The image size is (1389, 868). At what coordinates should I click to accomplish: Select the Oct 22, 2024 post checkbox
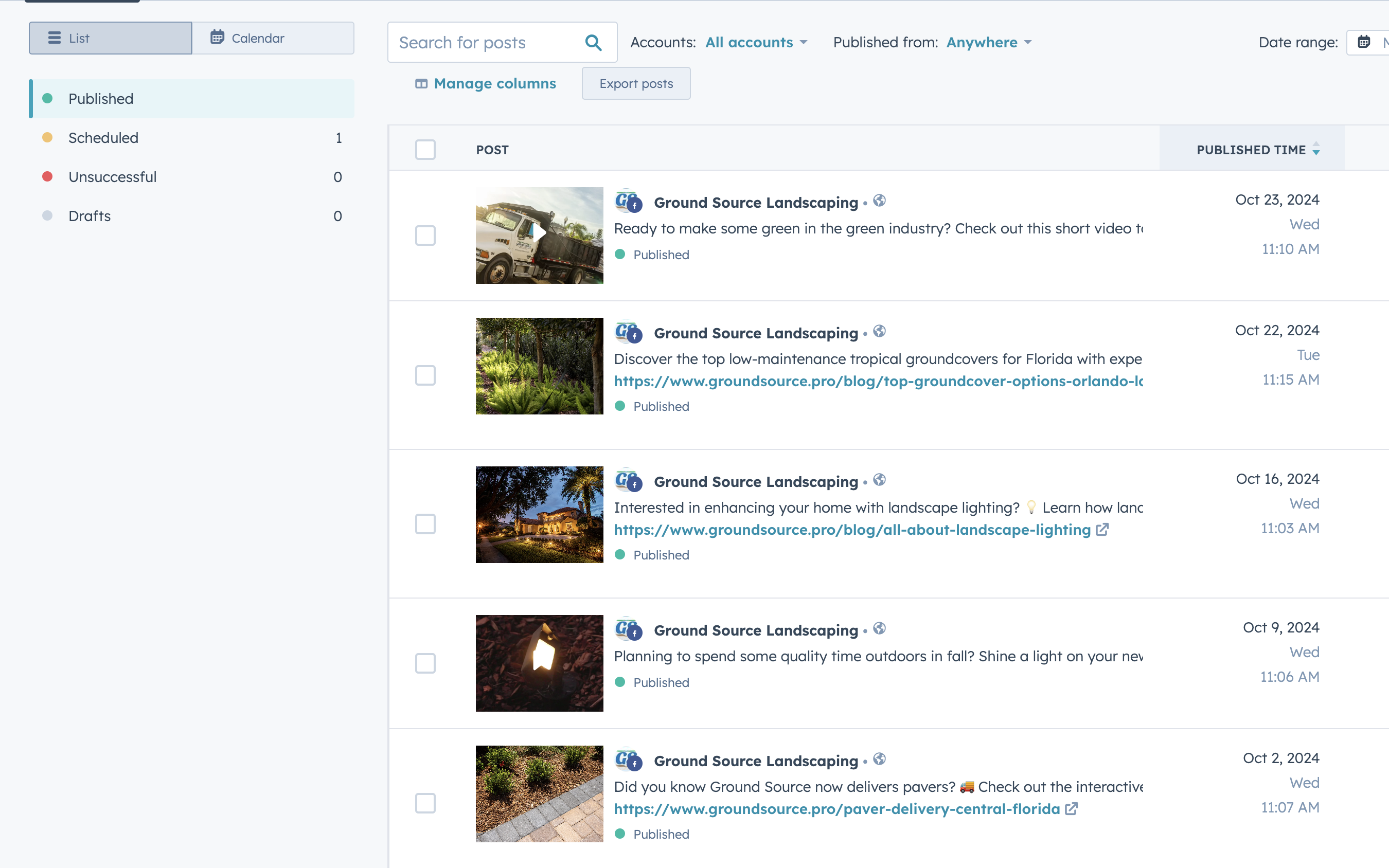[425, 375]
